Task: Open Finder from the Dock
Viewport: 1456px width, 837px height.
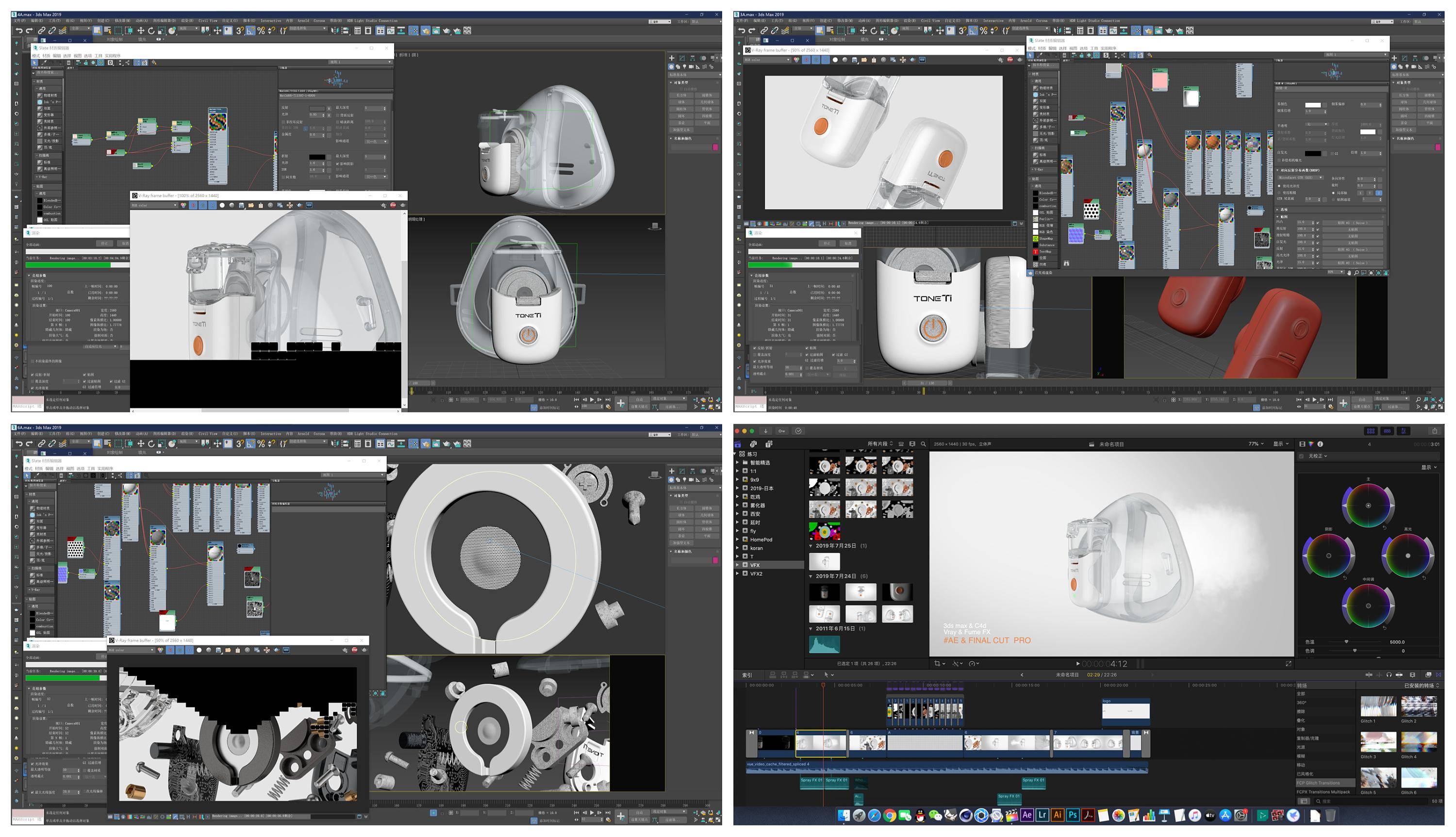Action: click(x=843, y=815)
